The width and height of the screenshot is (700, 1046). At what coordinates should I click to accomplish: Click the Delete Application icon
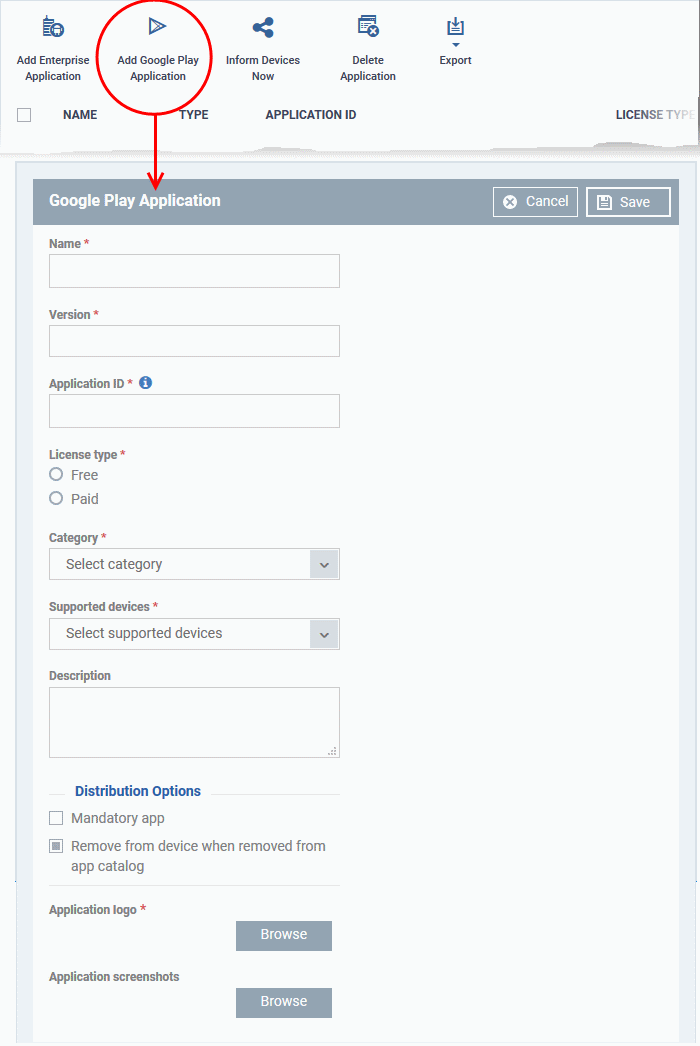point(368,27)
